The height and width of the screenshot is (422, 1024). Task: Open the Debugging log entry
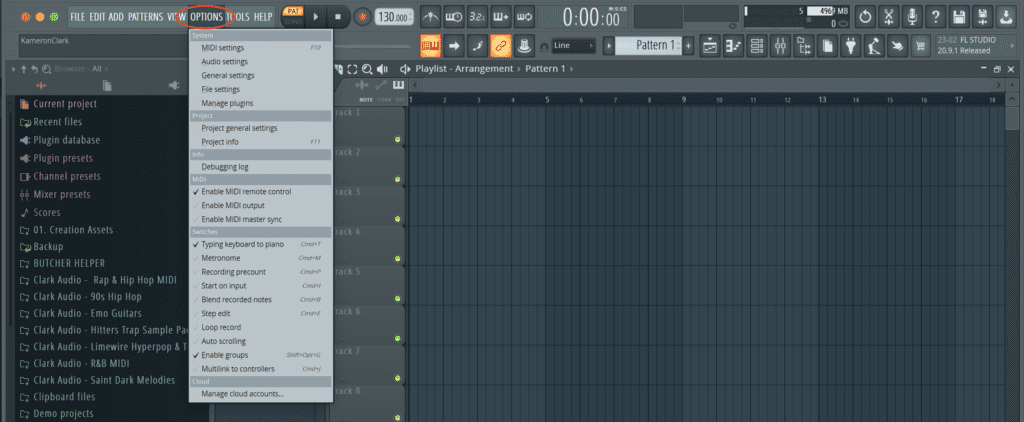(x=261, y=167)
